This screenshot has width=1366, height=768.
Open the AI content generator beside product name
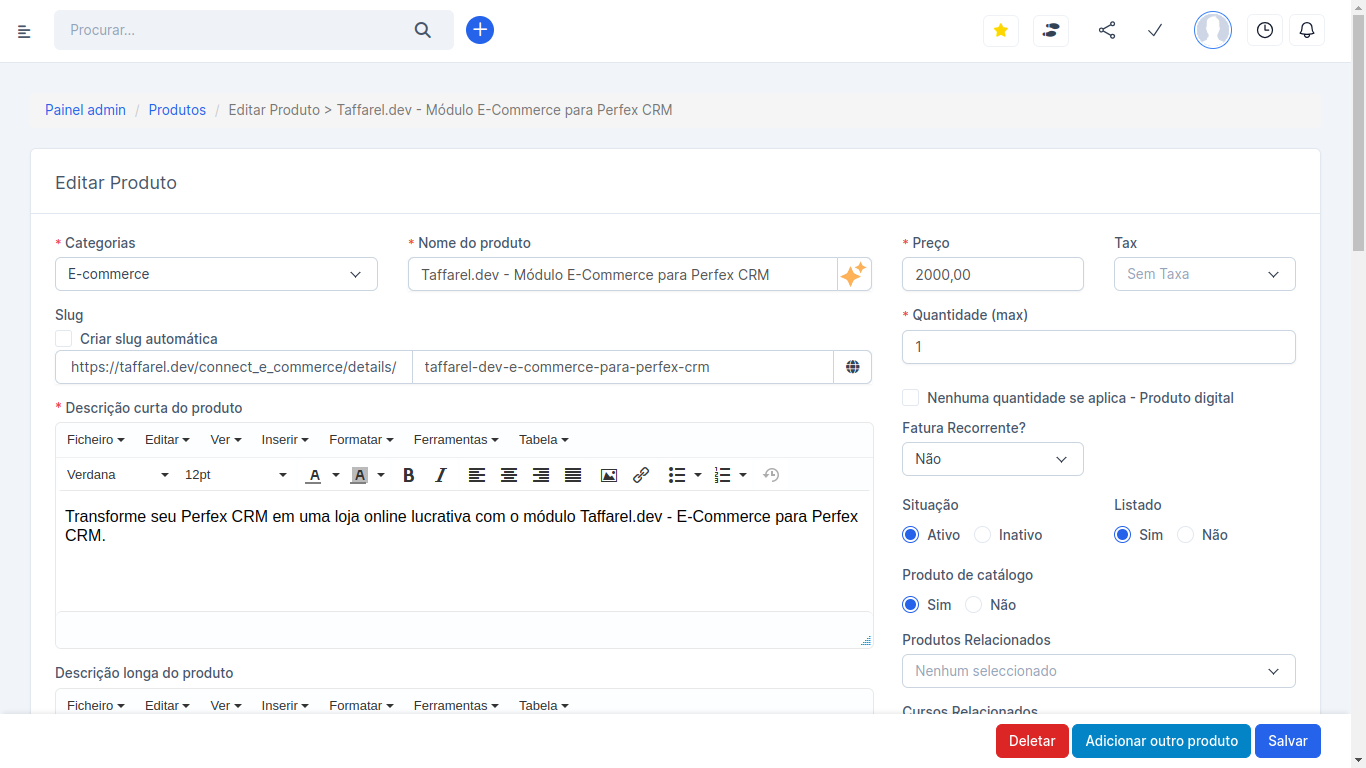click(853, 273)
